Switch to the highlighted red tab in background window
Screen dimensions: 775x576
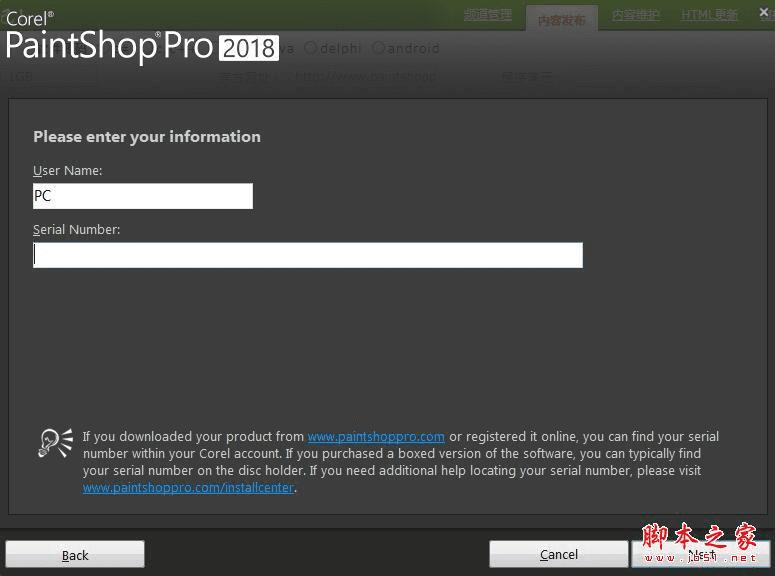click(561, 19)
